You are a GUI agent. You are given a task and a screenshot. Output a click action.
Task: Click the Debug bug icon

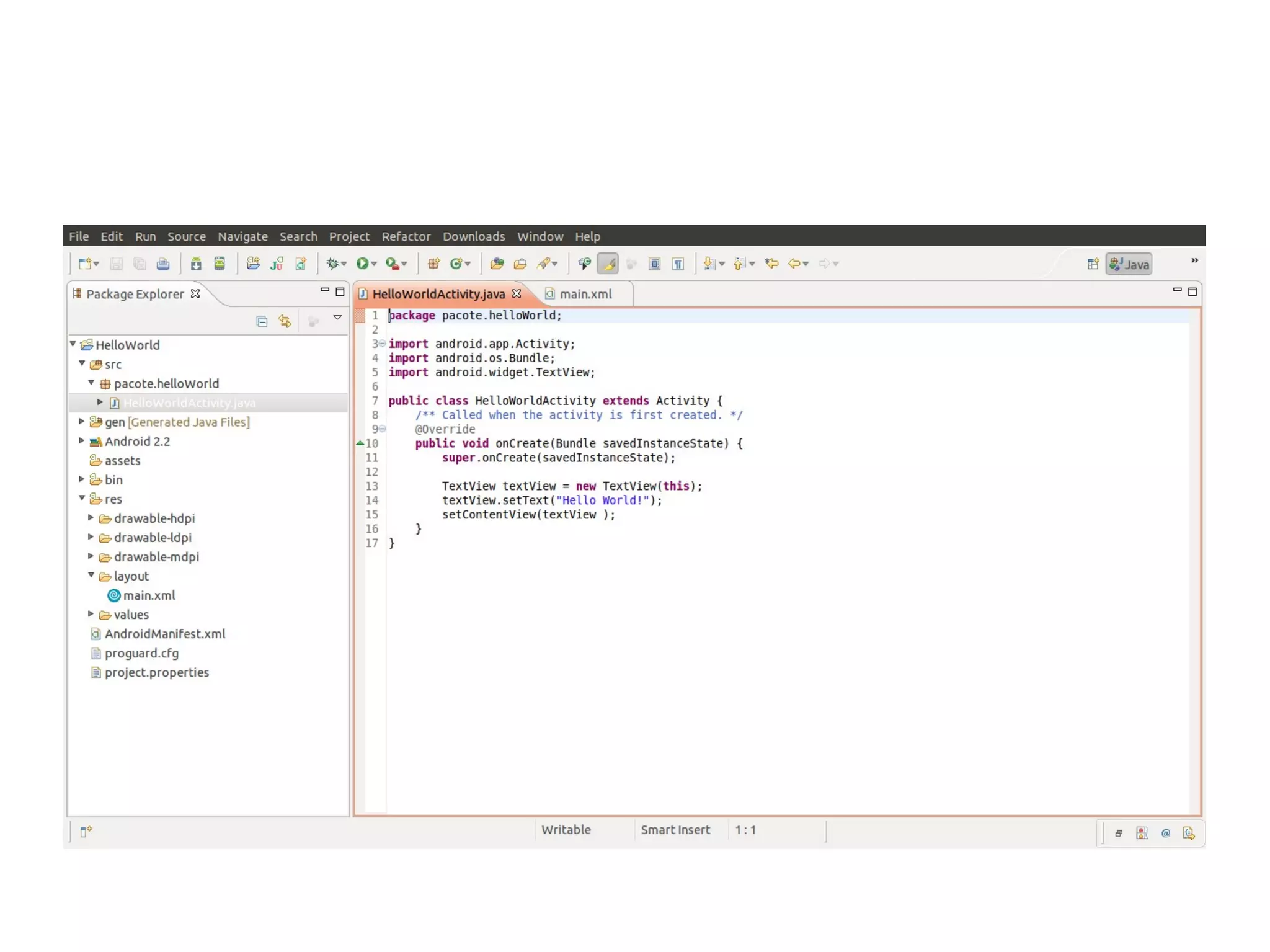tap(333, 264)
